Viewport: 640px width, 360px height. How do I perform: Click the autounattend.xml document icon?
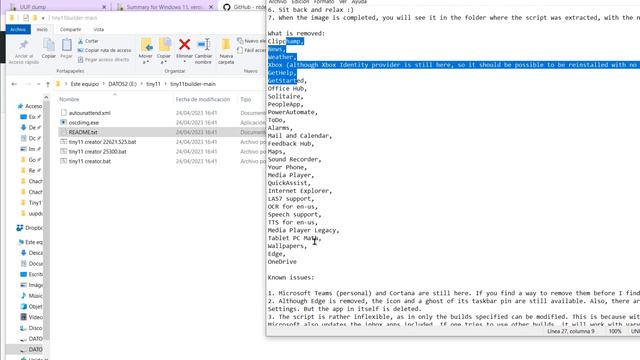pos(63,112)
